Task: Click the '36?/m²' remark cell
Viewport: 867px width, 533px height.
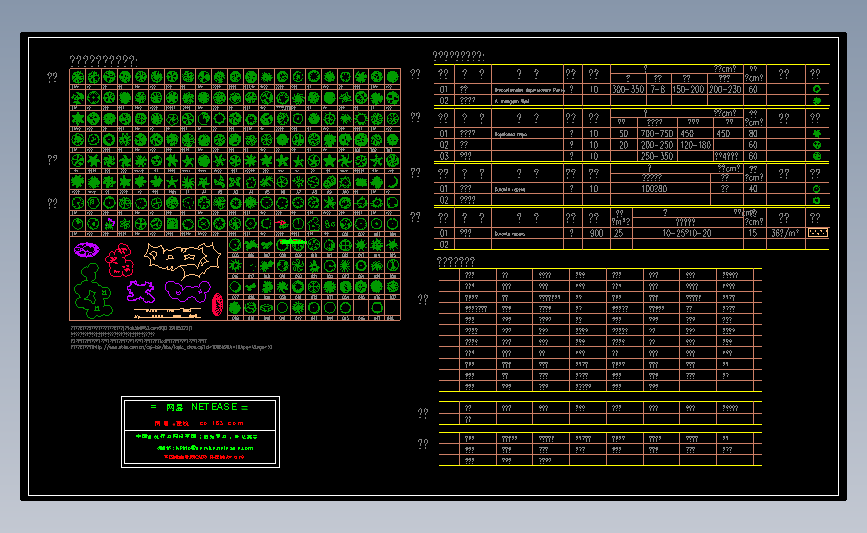Action: 785,233
